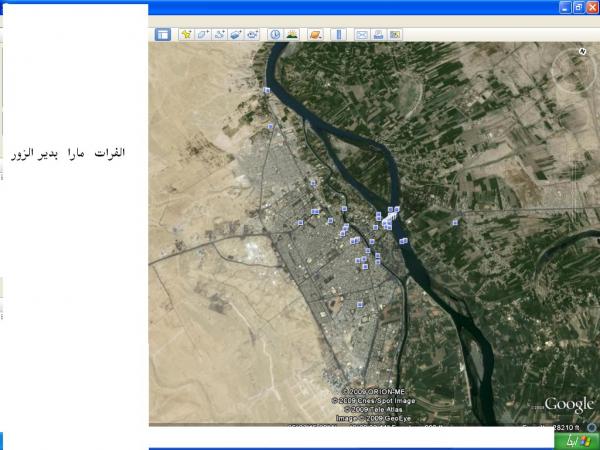Toggle the sidebar panel button
Screen dimensions: 600x450
pyautogui.click(x=163, y=34)
